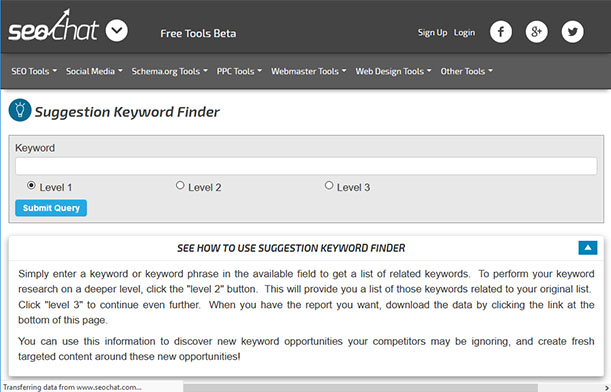Open the Login link
Screen dimensions: 611x392
464,33
